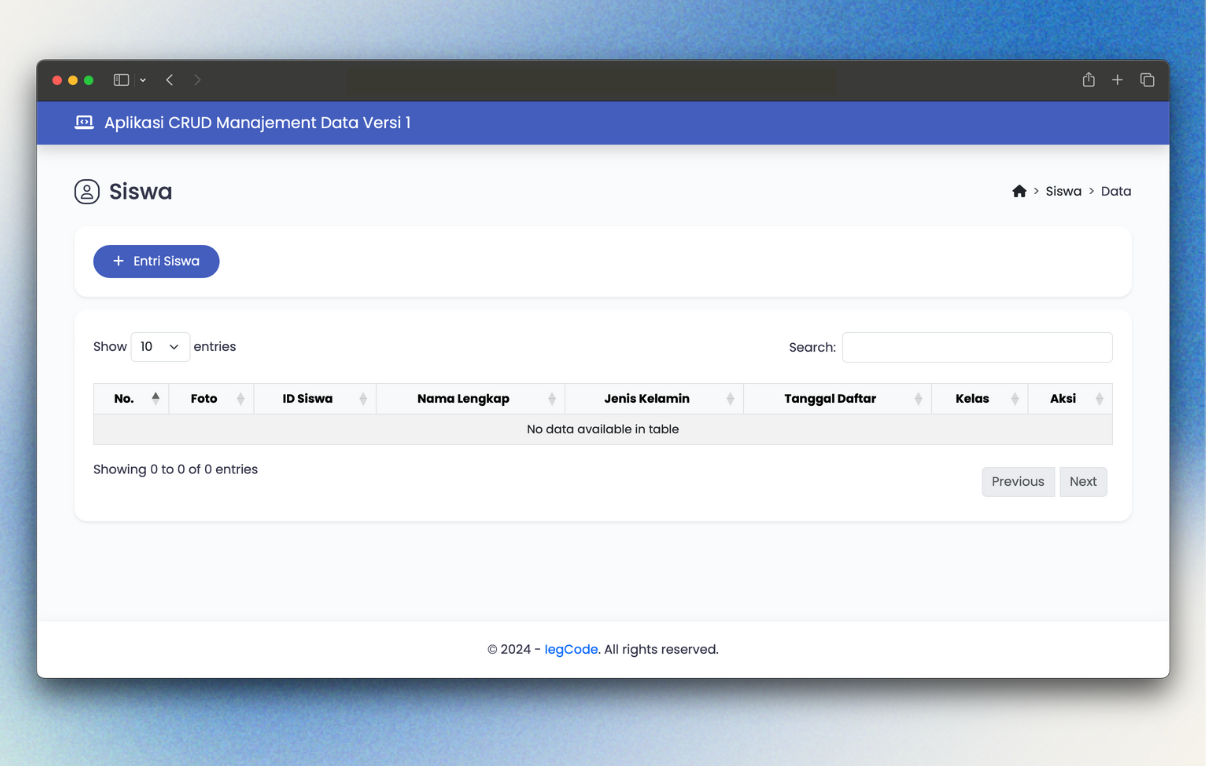This screenshot has height=766, width=1206.
Task: Click the Siswa user profile icon
Action: click(x=87, y=192)
